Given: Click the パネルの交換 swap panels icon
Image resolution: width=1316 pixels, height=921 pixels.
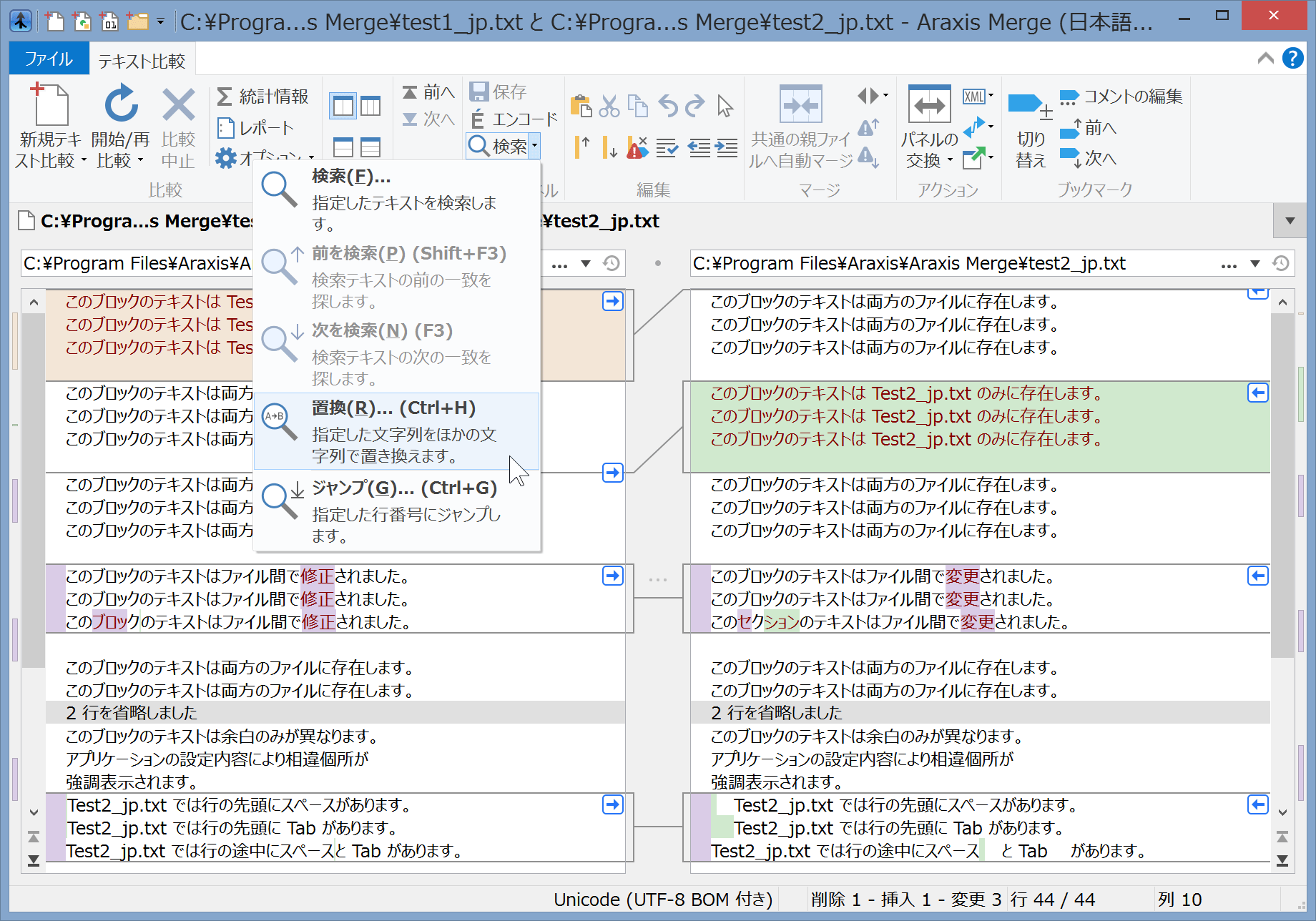Looking at the screenshot, I should 928,105.
